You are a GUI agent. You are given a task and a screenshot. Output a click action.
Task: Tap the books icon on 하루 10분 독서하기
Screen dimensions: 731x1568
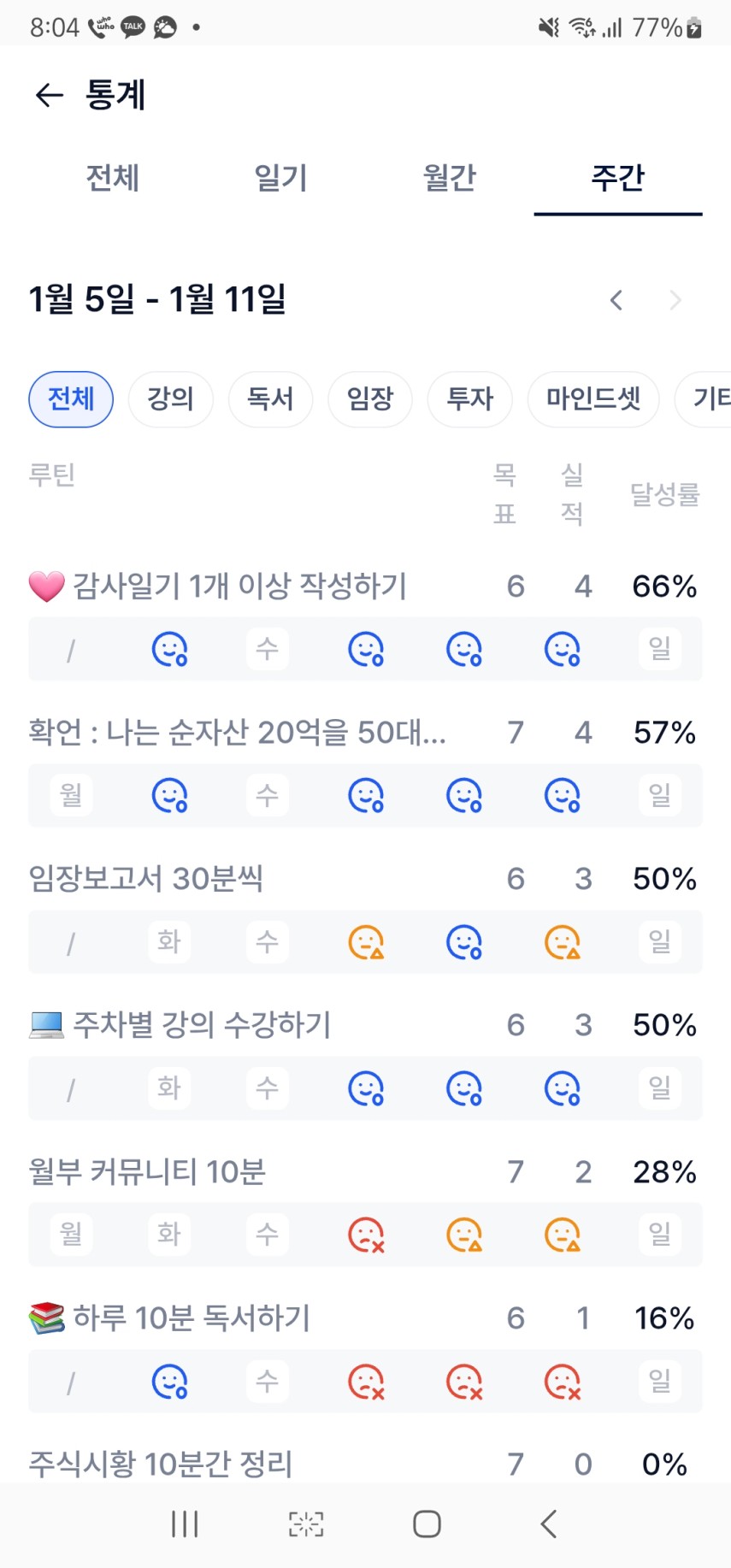pos(46,1317)
